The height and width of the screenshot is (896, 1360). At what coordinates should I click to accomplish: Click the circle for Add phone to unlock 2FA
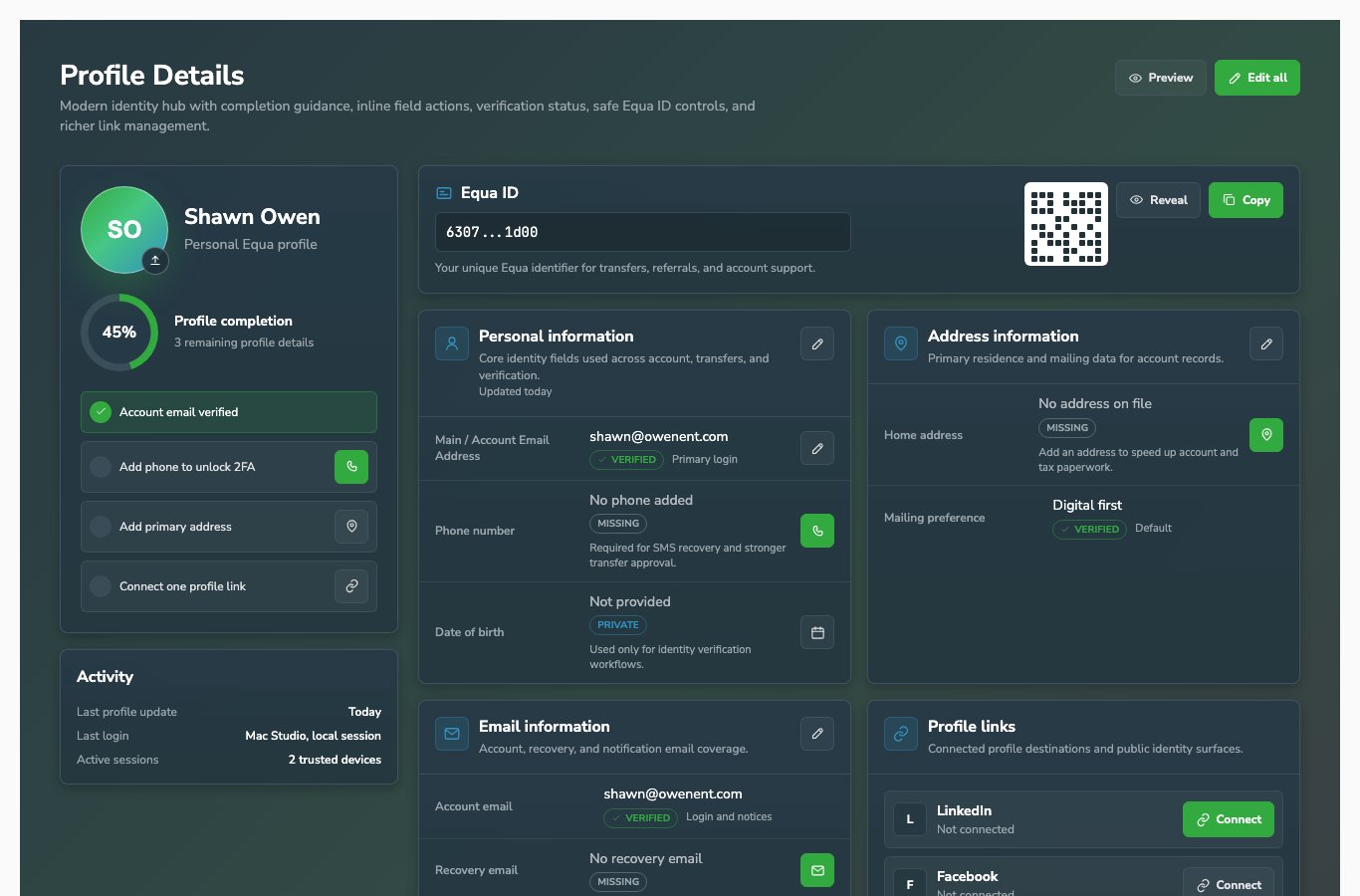[101, 467]
